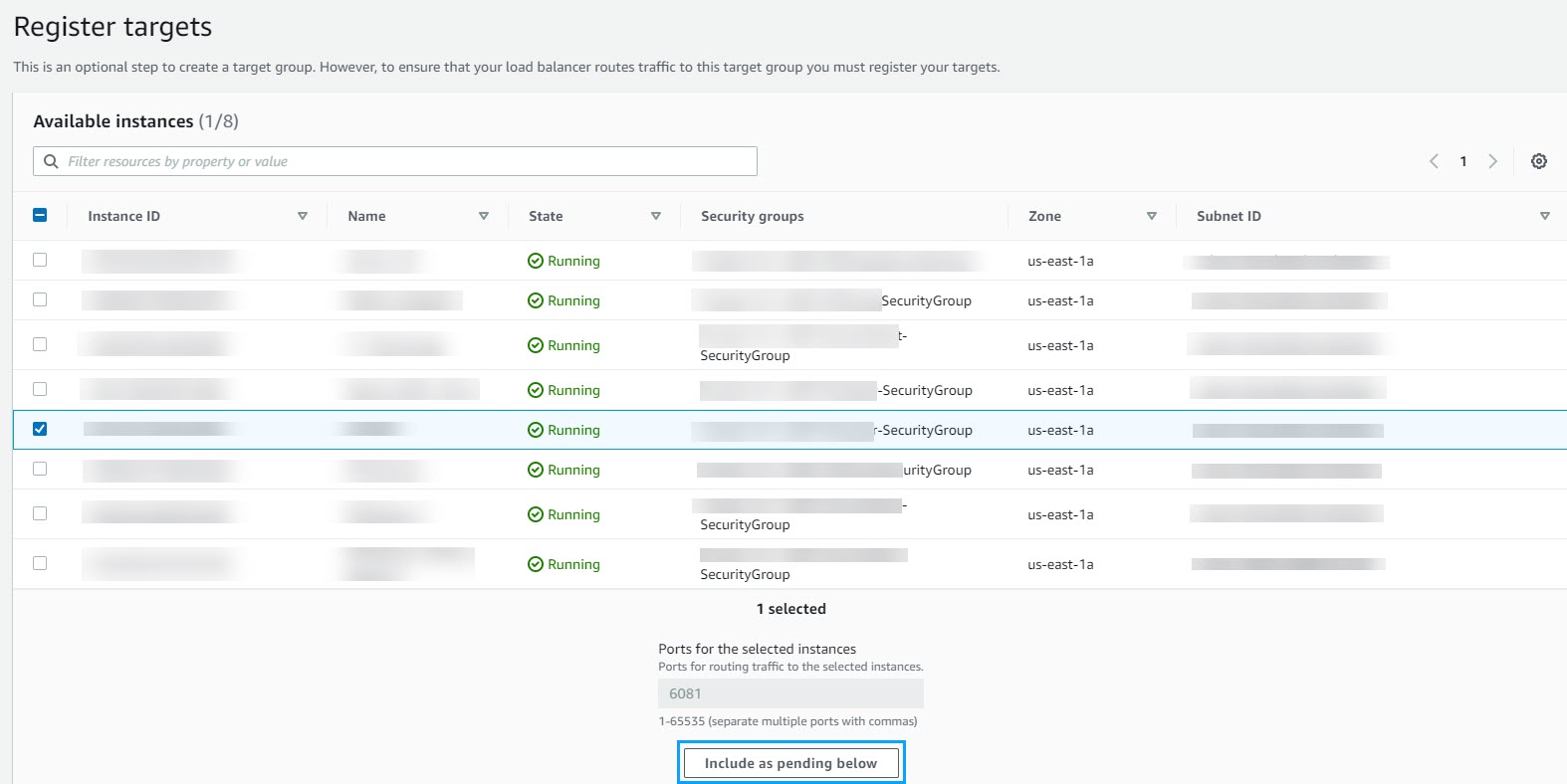1567x784 pixels.
Task: Check the first instance row checkbox
Action: tap(40, 260)
